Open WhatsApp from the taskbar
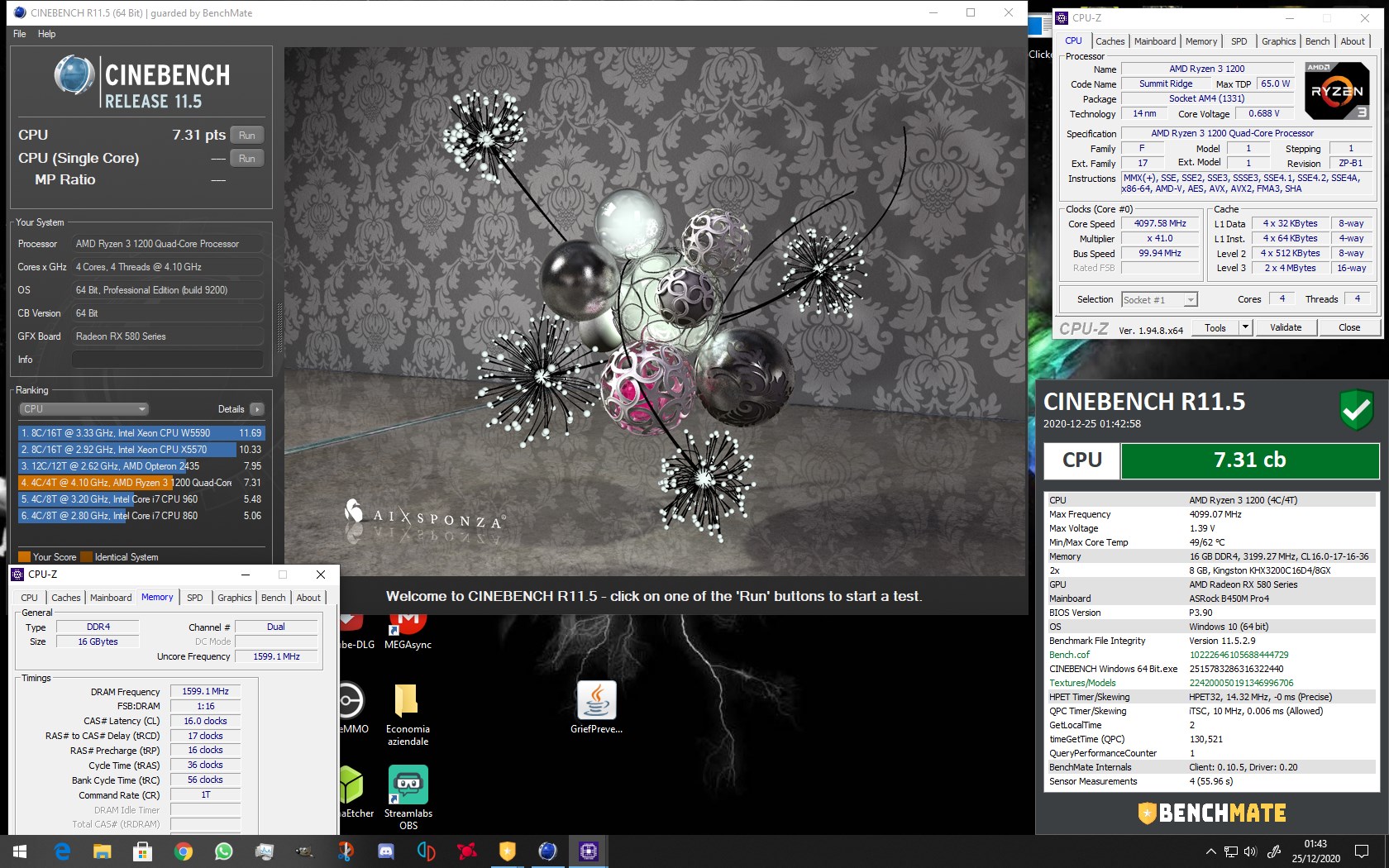The image size is (1389, 868). (223, 851)
